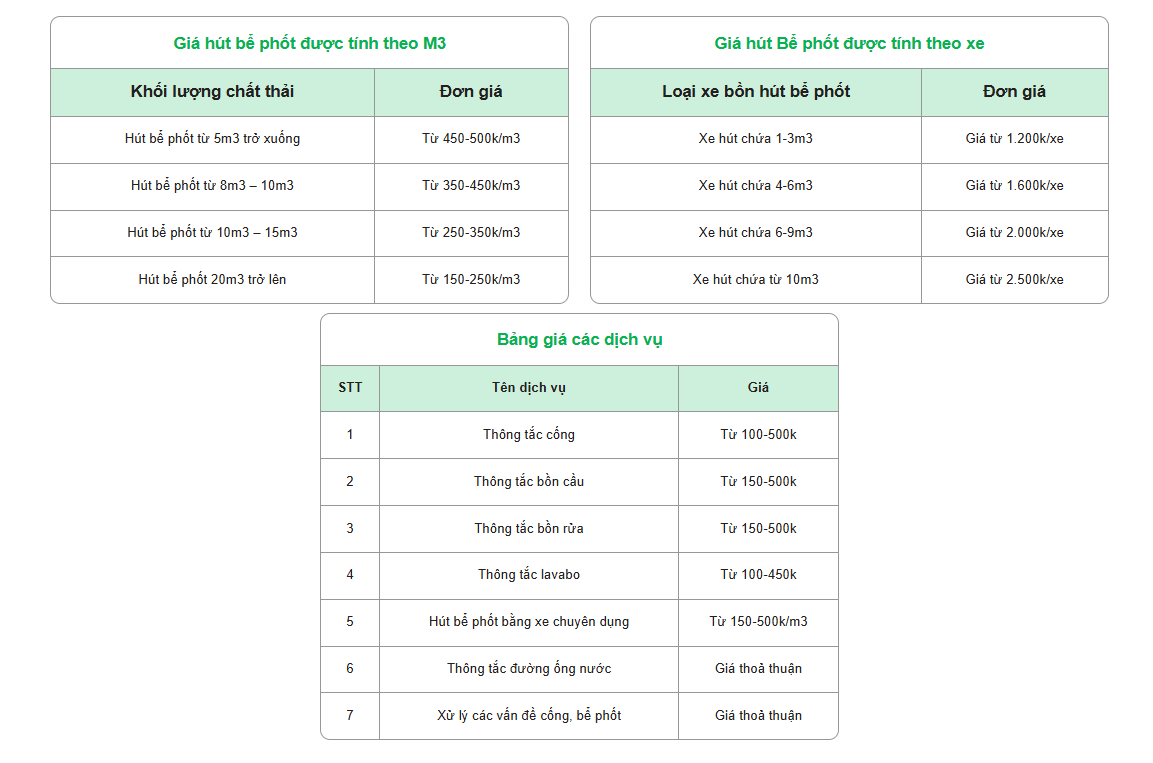Click the 'Tên dịch vụ' column header

coord(529,388)
